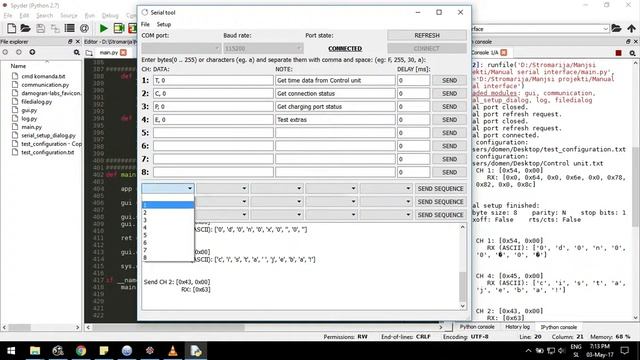Click SEND for channel 2 Get connection status
Screen dimensions: 640x360
coord(449,93)
